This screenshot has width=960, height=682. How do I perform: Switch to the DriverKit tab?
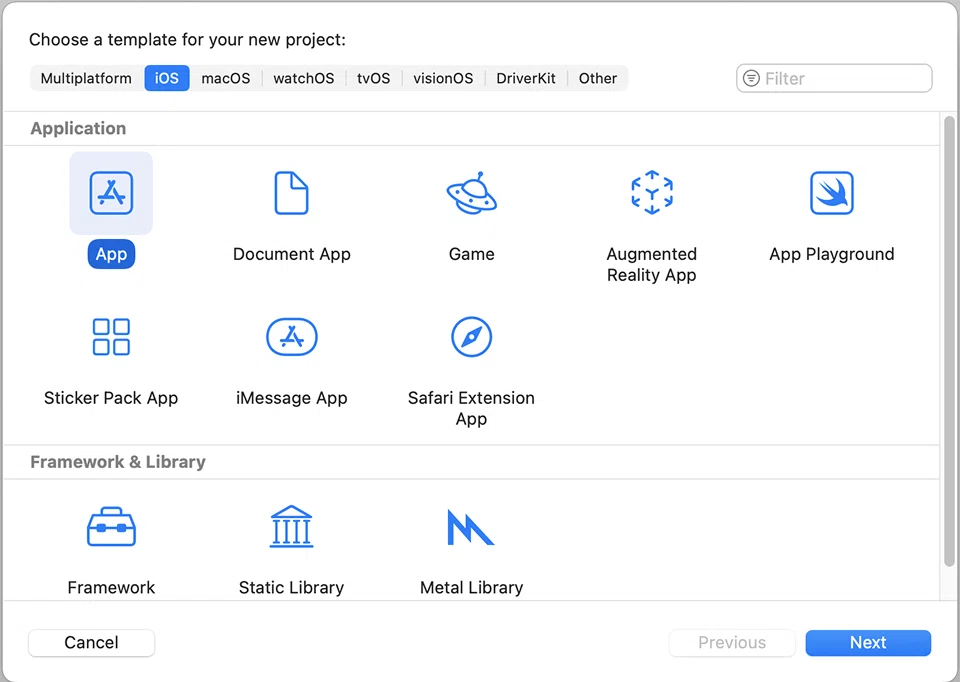(x=526, y=78)
